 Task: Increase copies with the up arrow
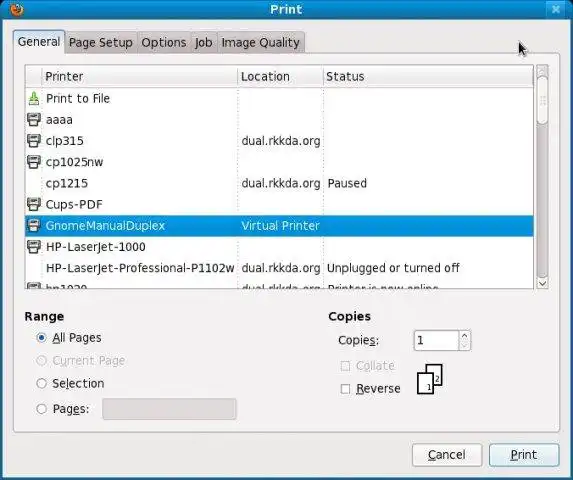(464, 335)
